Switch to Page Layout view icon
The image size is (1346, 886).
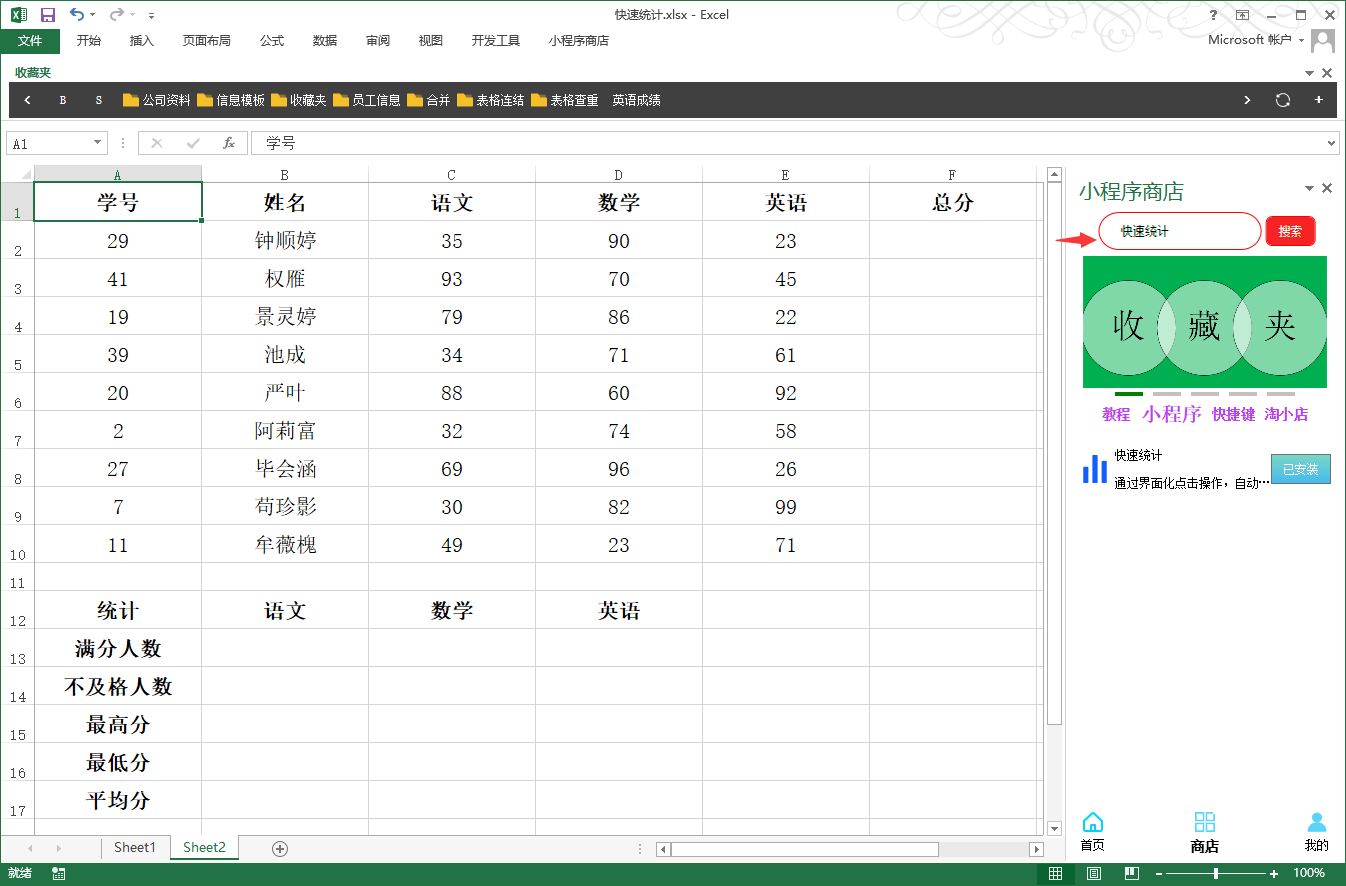coord(1094,874)
